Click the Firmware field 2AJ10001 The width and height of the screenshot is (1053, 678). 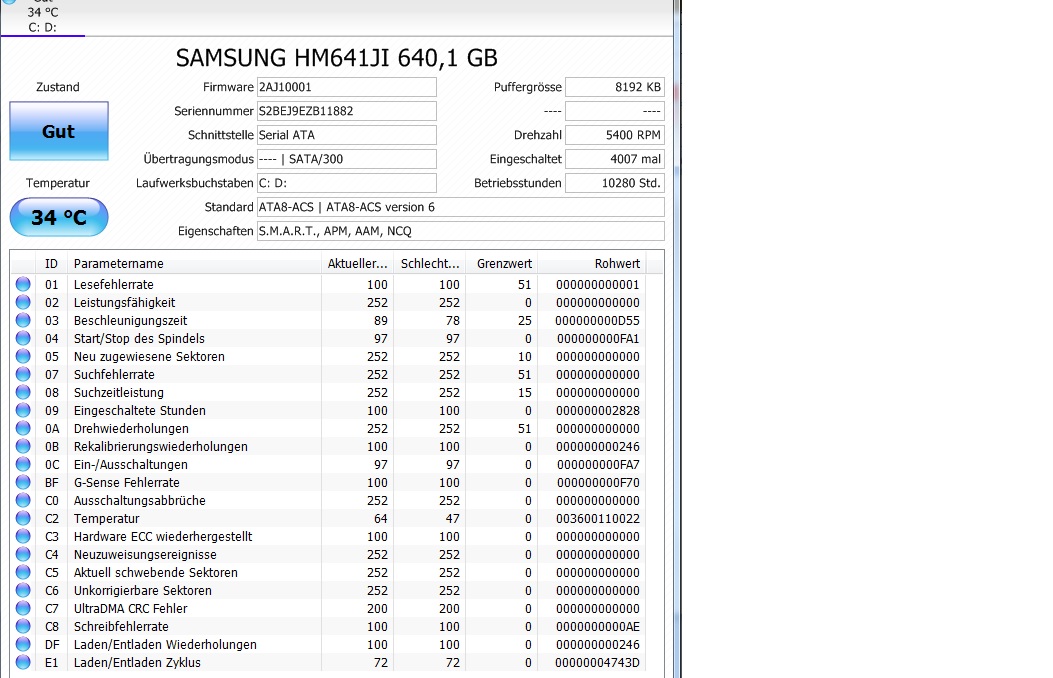[x=347, y=87]
